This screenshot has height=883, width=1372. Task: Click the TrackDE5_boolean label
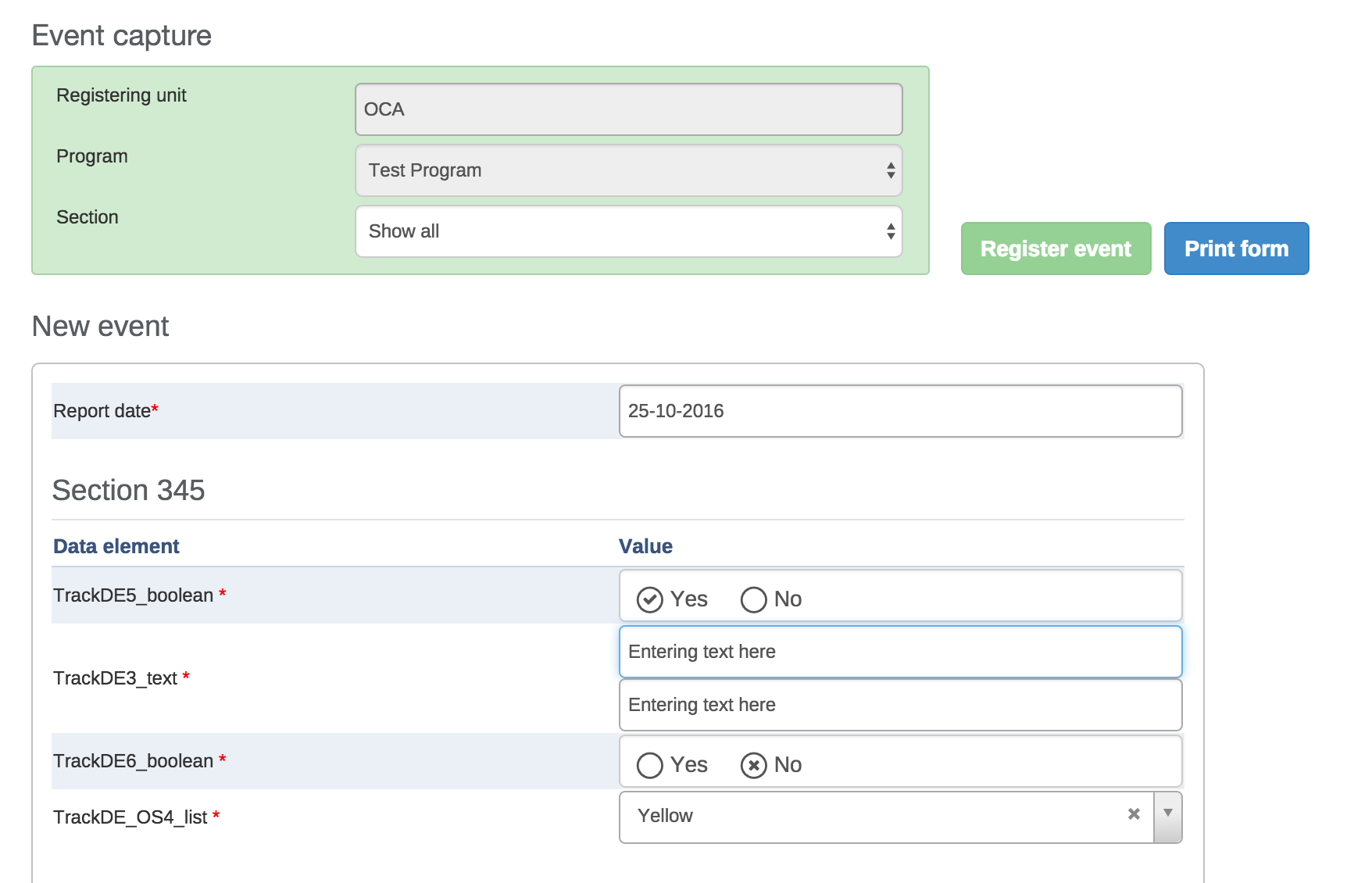tap(134, 595)
